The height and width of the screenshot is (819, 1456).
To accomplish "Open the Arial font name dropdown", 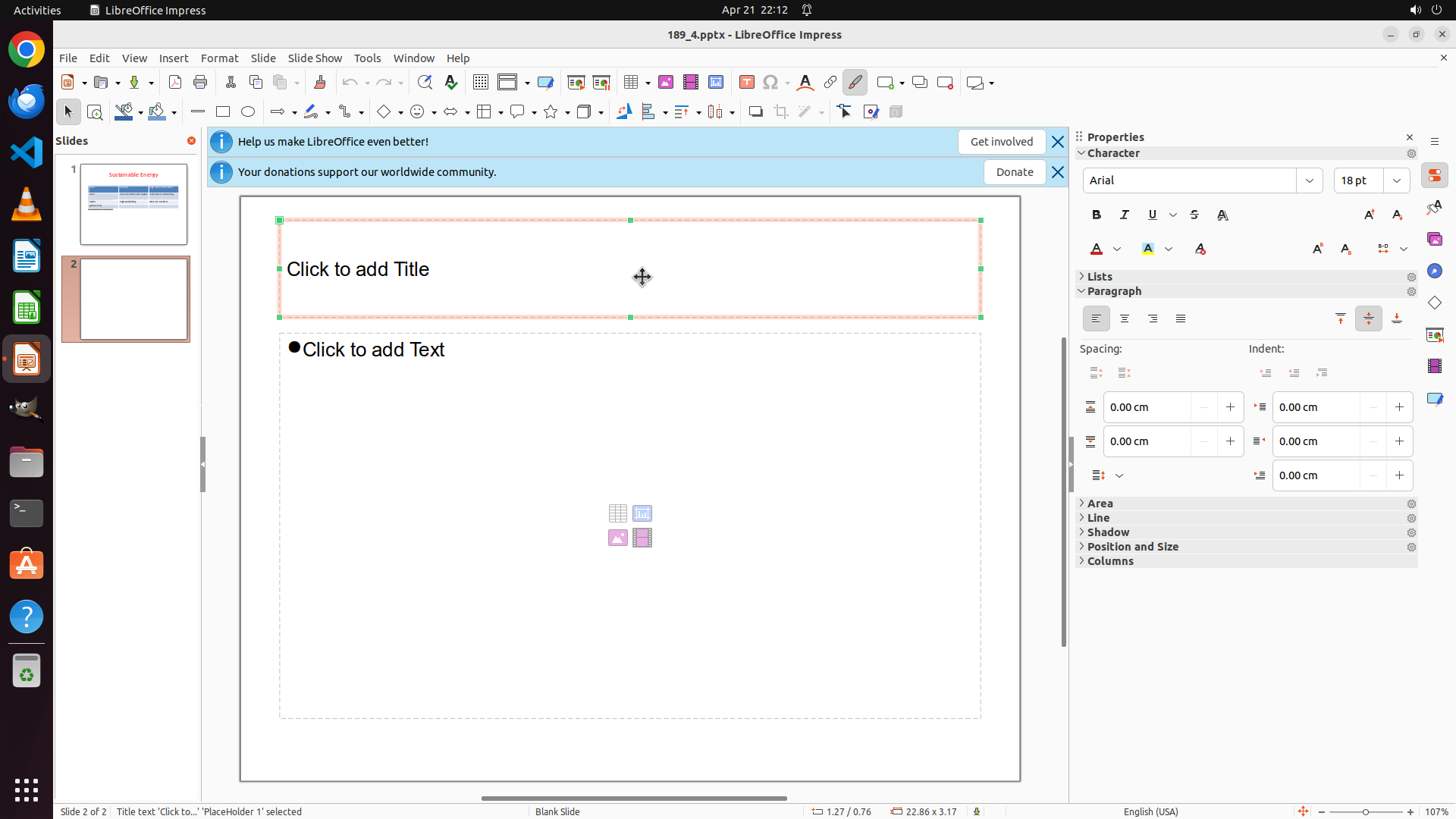I will pos(1310,180).
